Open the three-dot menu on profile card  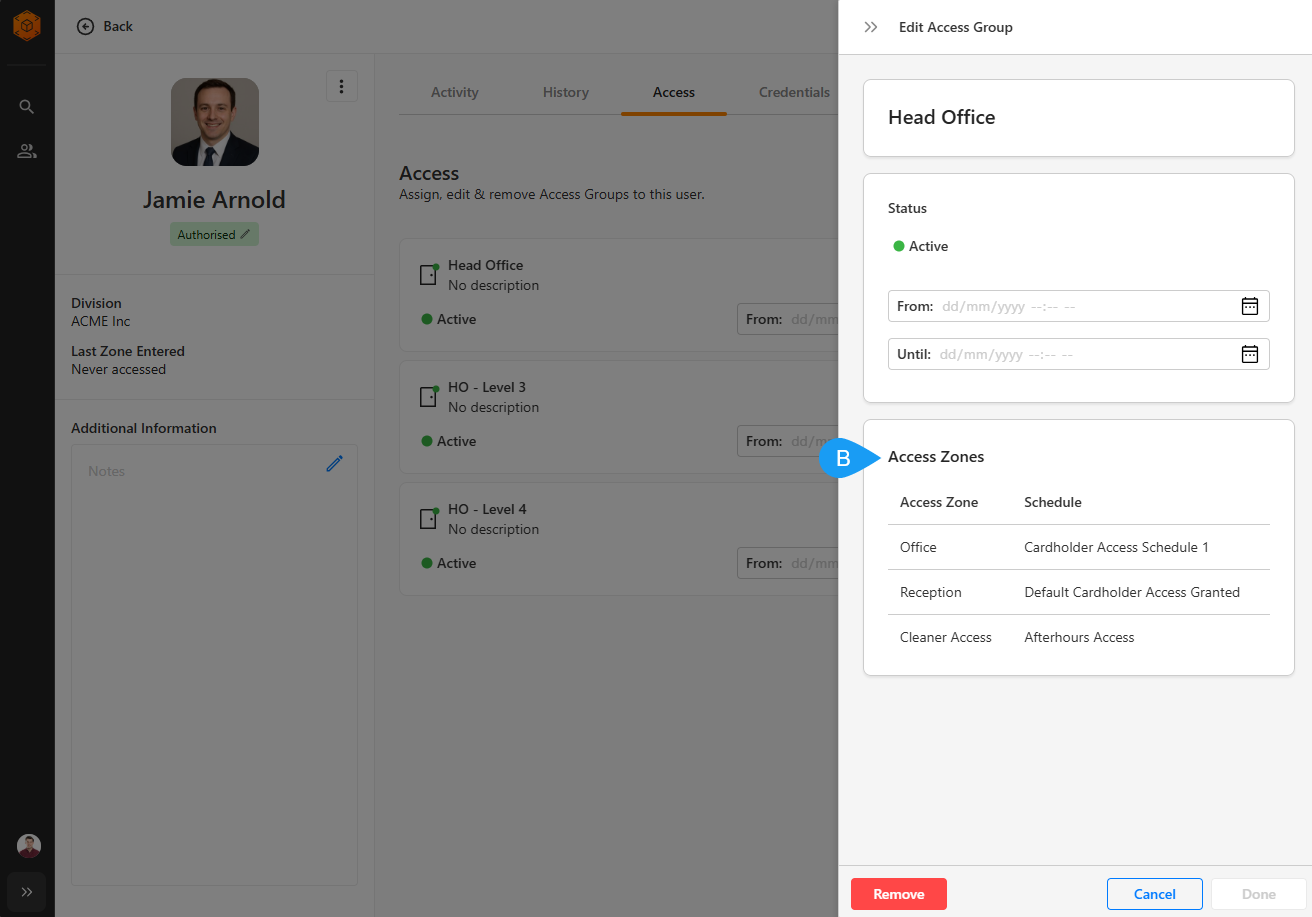[x=342, y=87]
